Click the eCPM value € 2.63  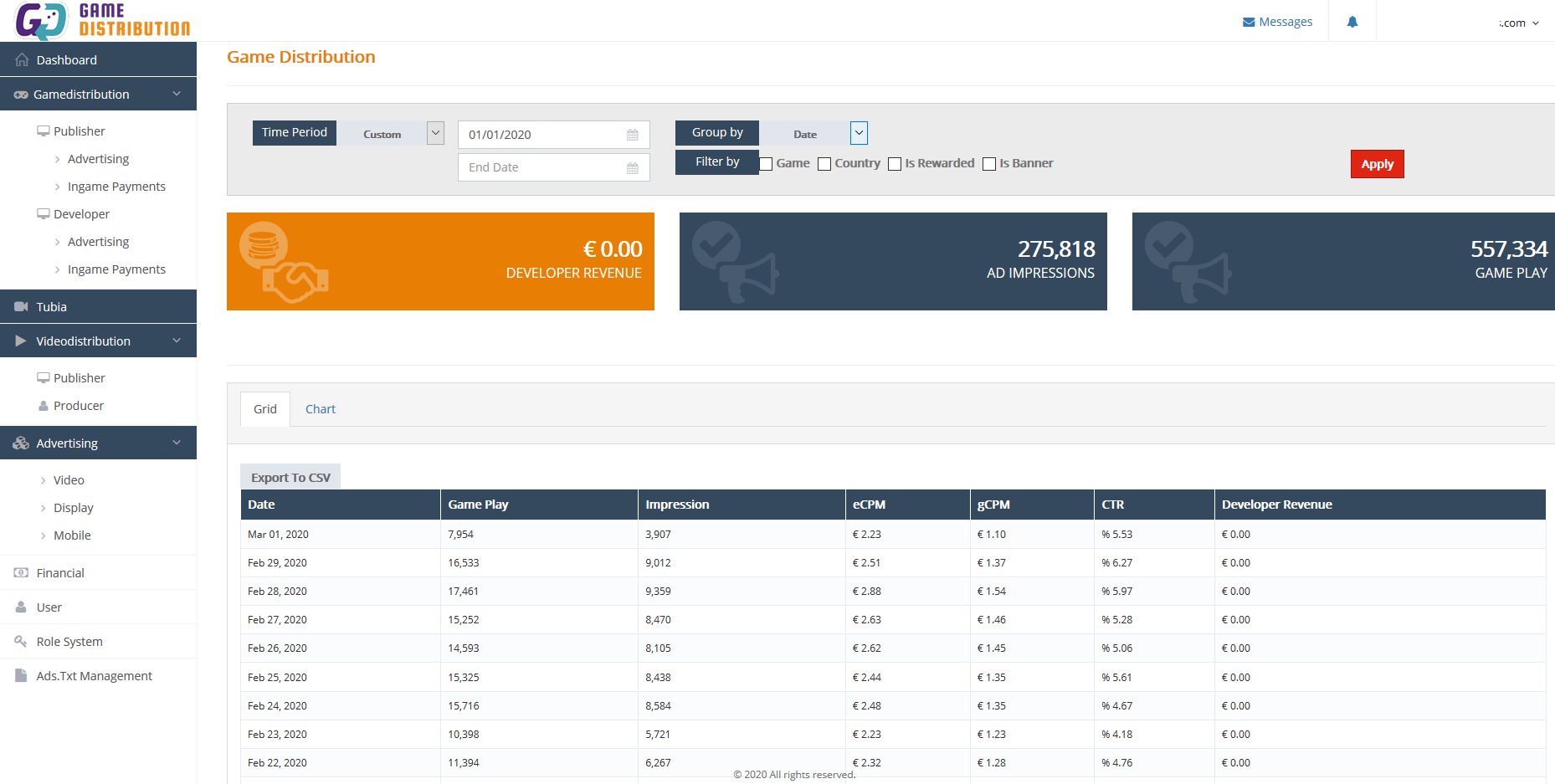point(866,620)
